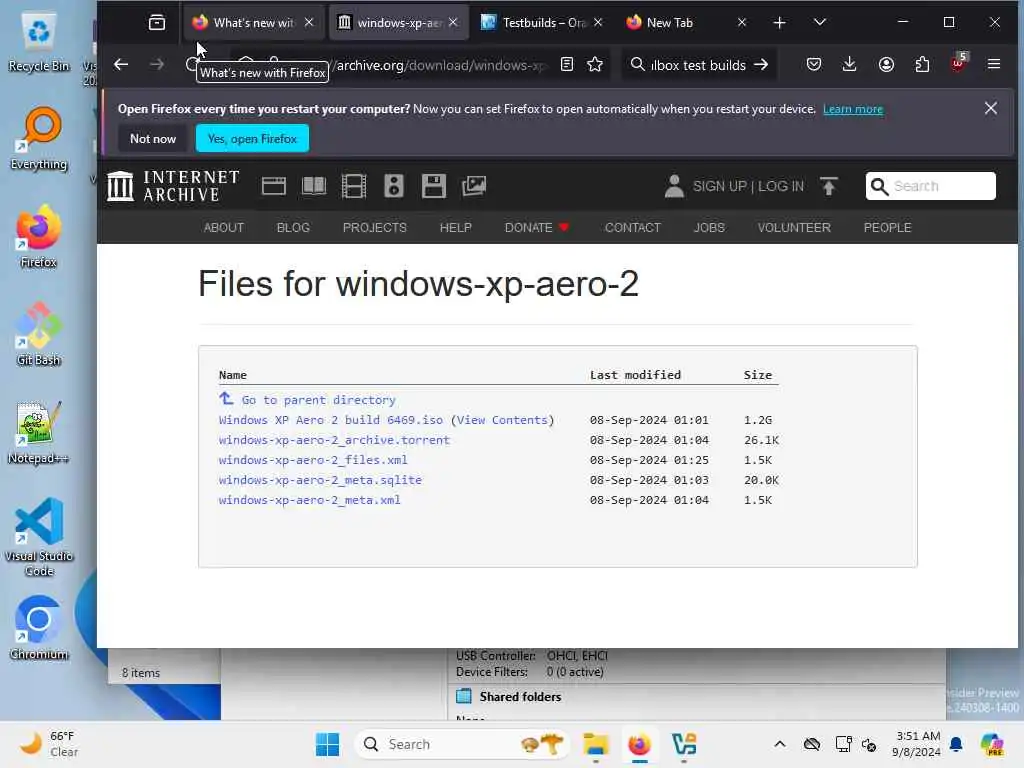1024x768 pixels.
Task: Click the SIGN UP link
Action: click(x=720, y=186)
